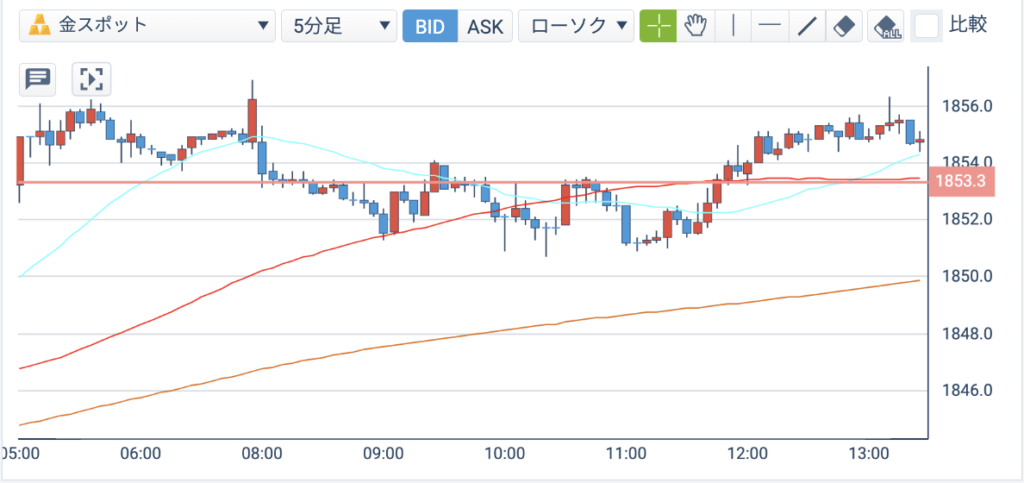Click the fullscreen expand chart icon
This screenshot has width=1024, height=483.
(91, 80)
